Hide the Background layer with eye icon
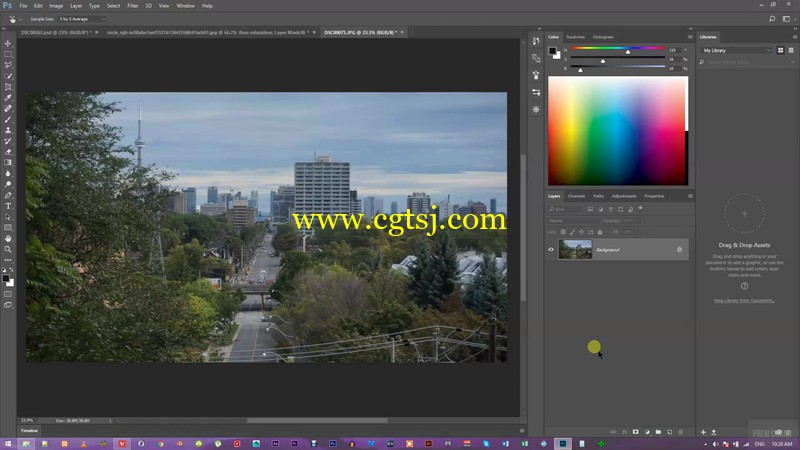Screen dimensions: 800x450 click(x=551, y=249)
